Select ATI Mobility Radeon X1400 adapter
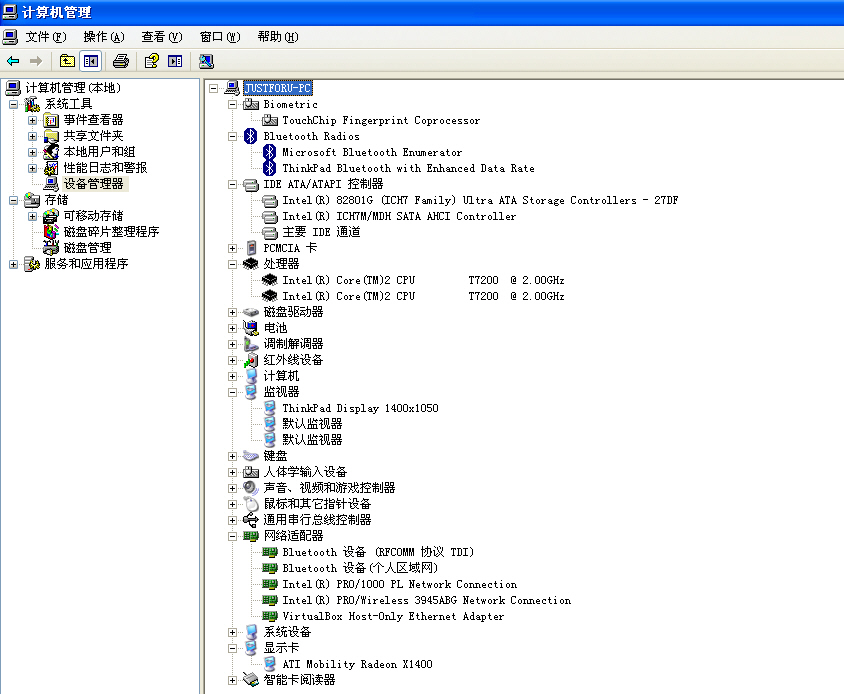Viewport: 844px width, 694px height. click(x=357, y=664)
